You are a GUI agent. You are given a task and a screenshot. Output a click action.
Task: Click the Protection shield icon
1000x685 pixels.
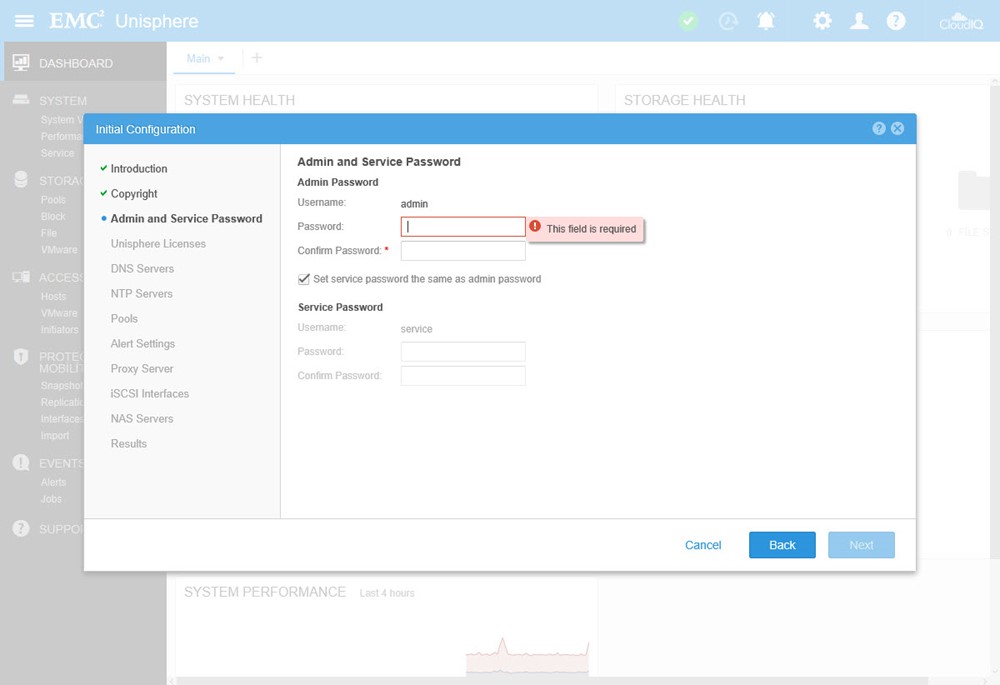(21, 357)
